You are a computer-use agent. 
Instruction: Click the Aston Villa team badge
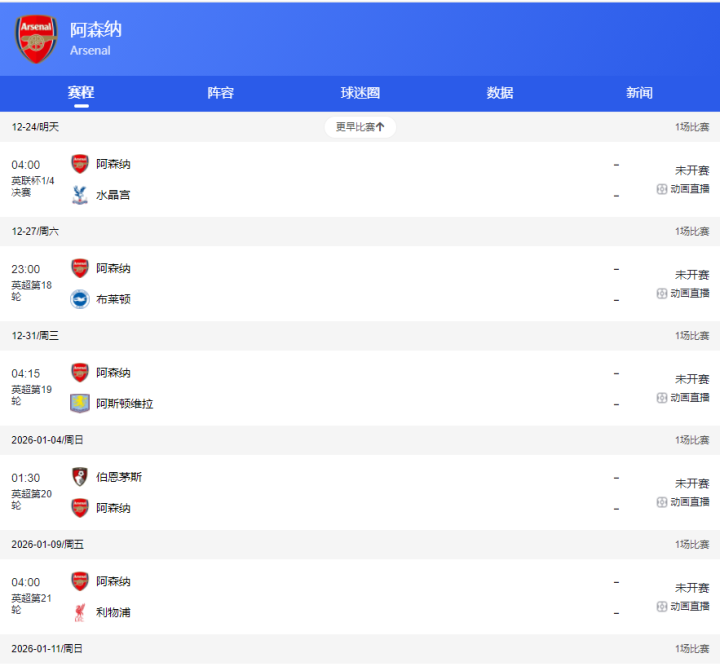[x=80, y=403]
